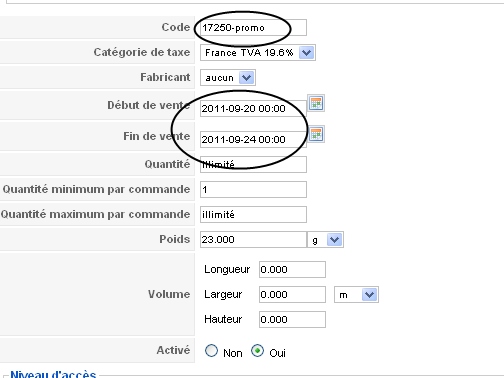Click Quantité minimum par commande field
This screenshot has width=504, height=378.
(x=253, y=190)
